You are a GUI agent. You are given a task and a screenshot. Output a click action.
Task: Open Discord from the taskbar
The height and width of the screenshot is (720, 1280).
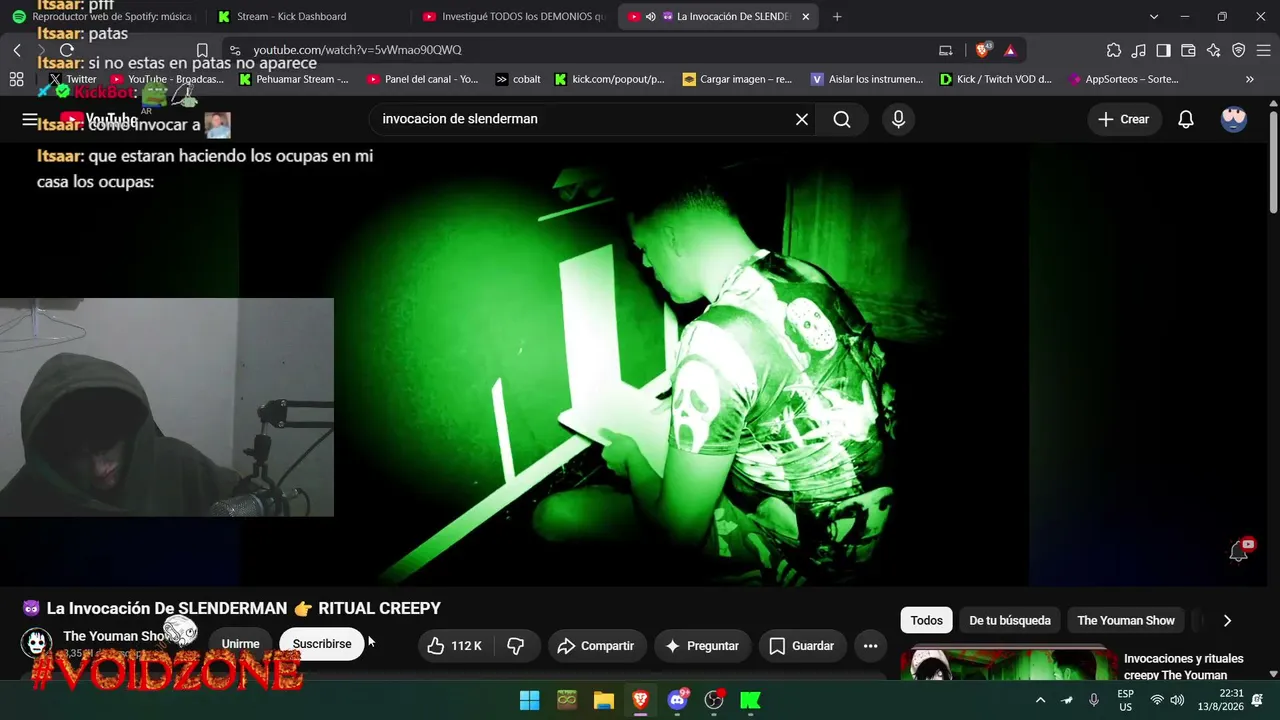(x=677, y=700)
